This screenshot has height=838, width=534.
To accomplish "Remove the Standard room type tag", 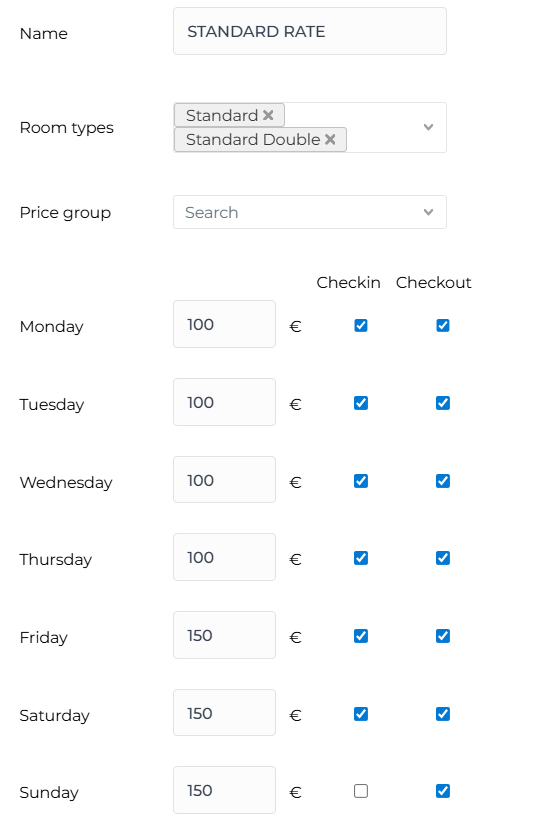I will coord(268,115).
